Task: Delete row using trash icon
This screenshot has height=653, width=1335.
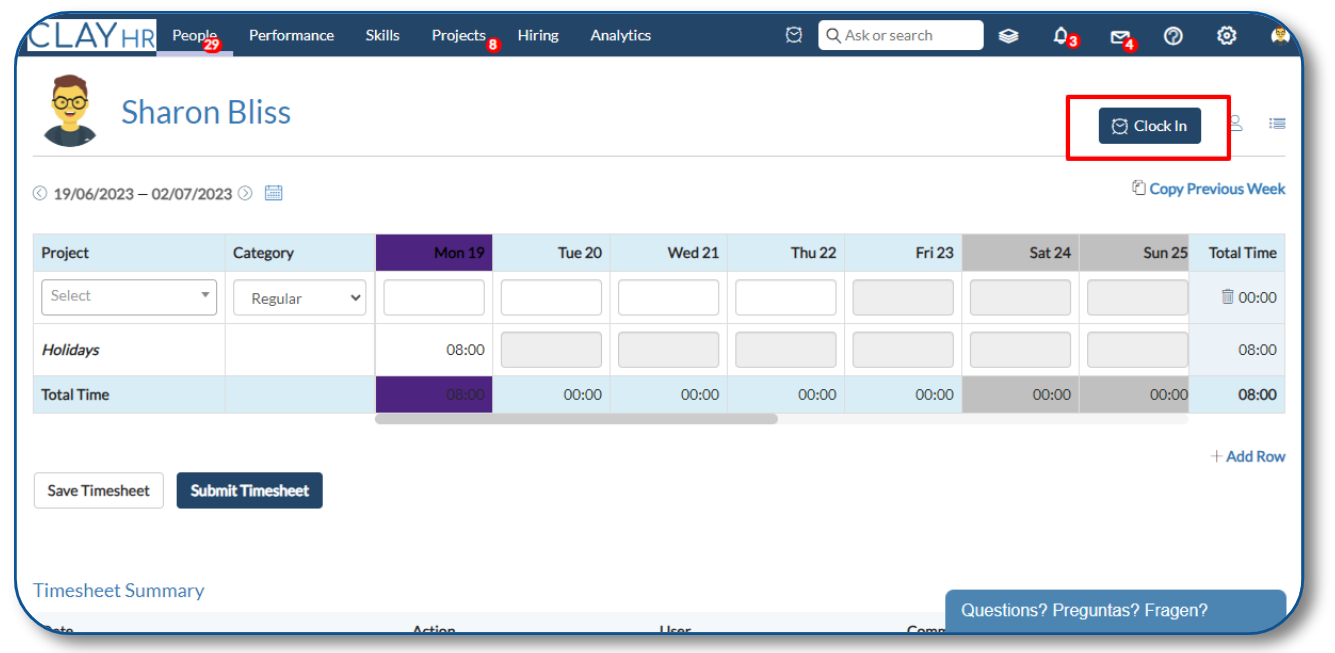Action: tap(1227, 297)
